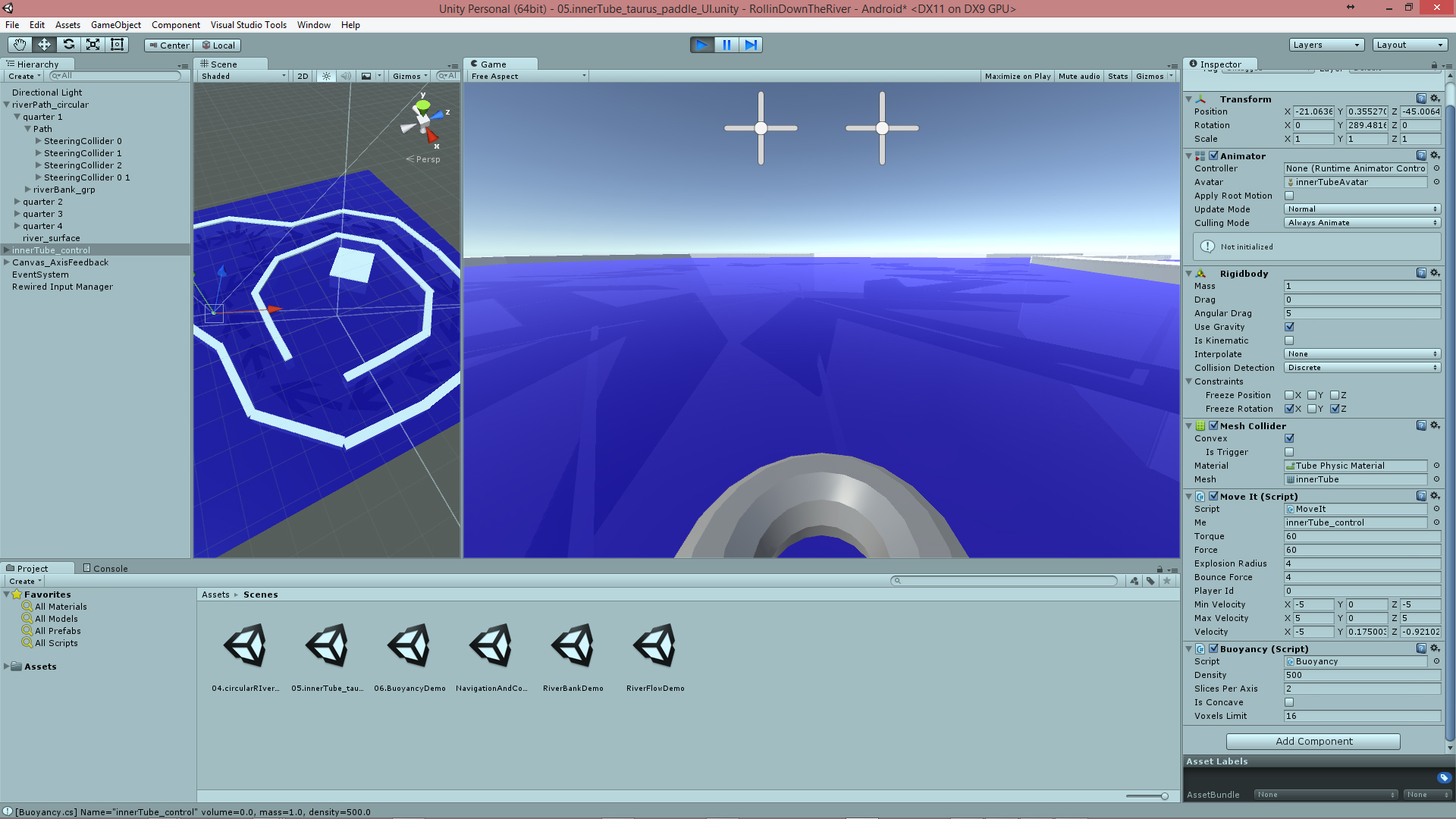Click the Step frame button

click(x=750, y=45)
